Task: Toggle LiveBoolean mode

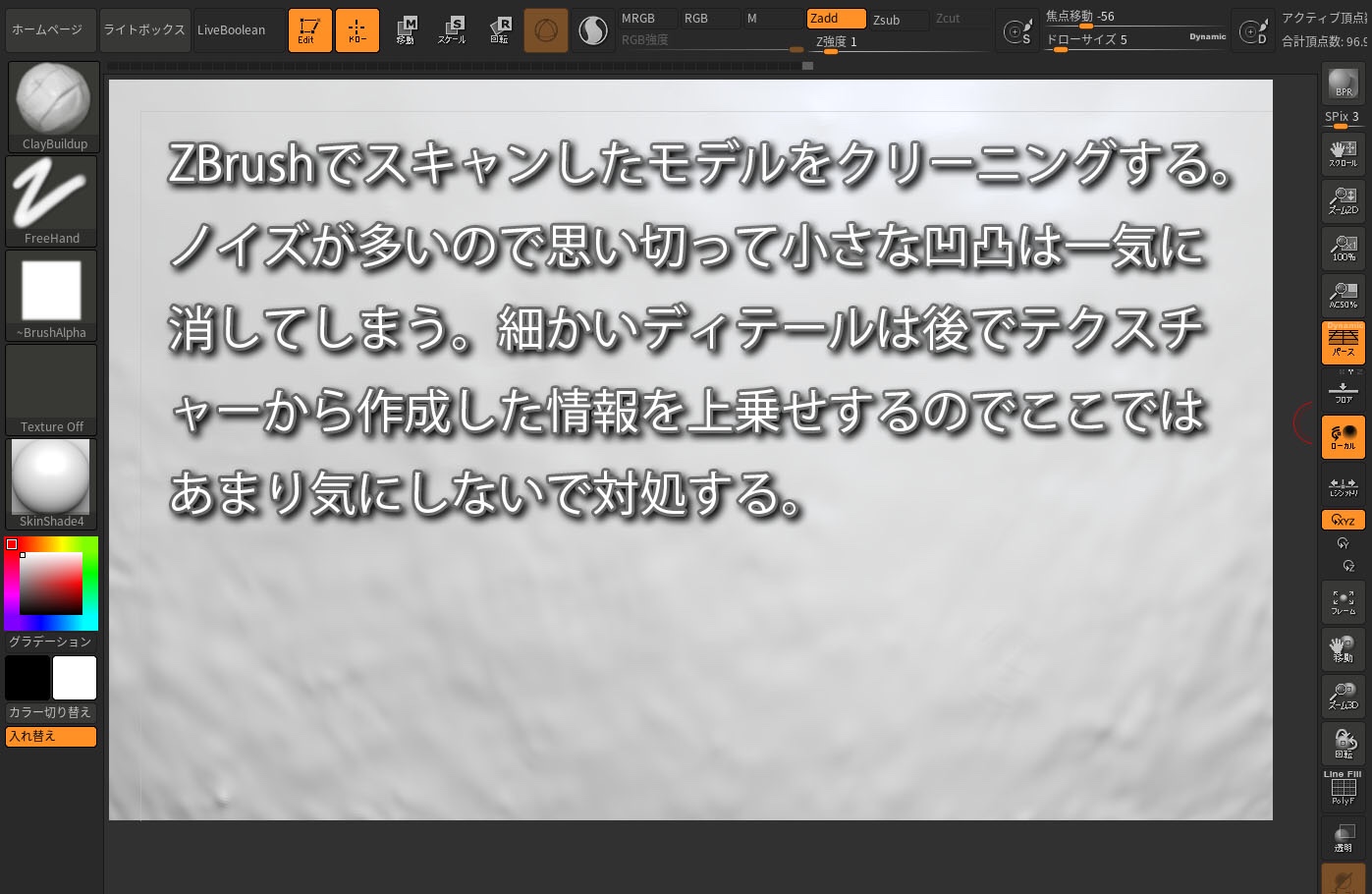Action: 238,30
